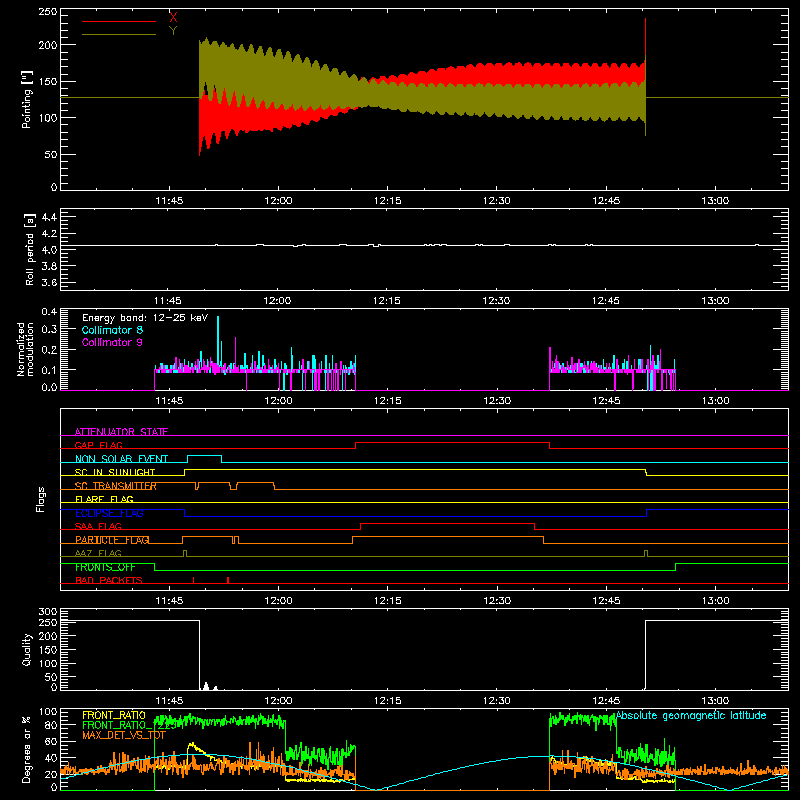The image size is (800, 800).
Task: Click the 250 tick in Pointing panel
Action: 48,12
